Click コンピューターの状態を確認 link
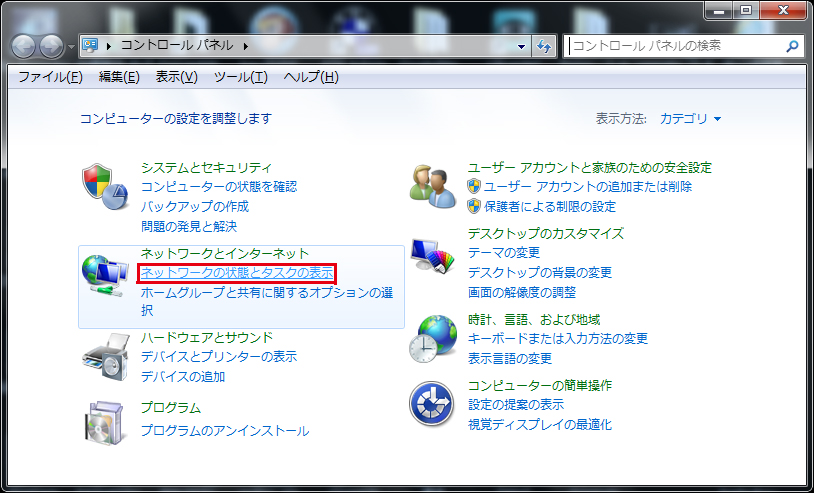814x493 pixels. point(219,186)
